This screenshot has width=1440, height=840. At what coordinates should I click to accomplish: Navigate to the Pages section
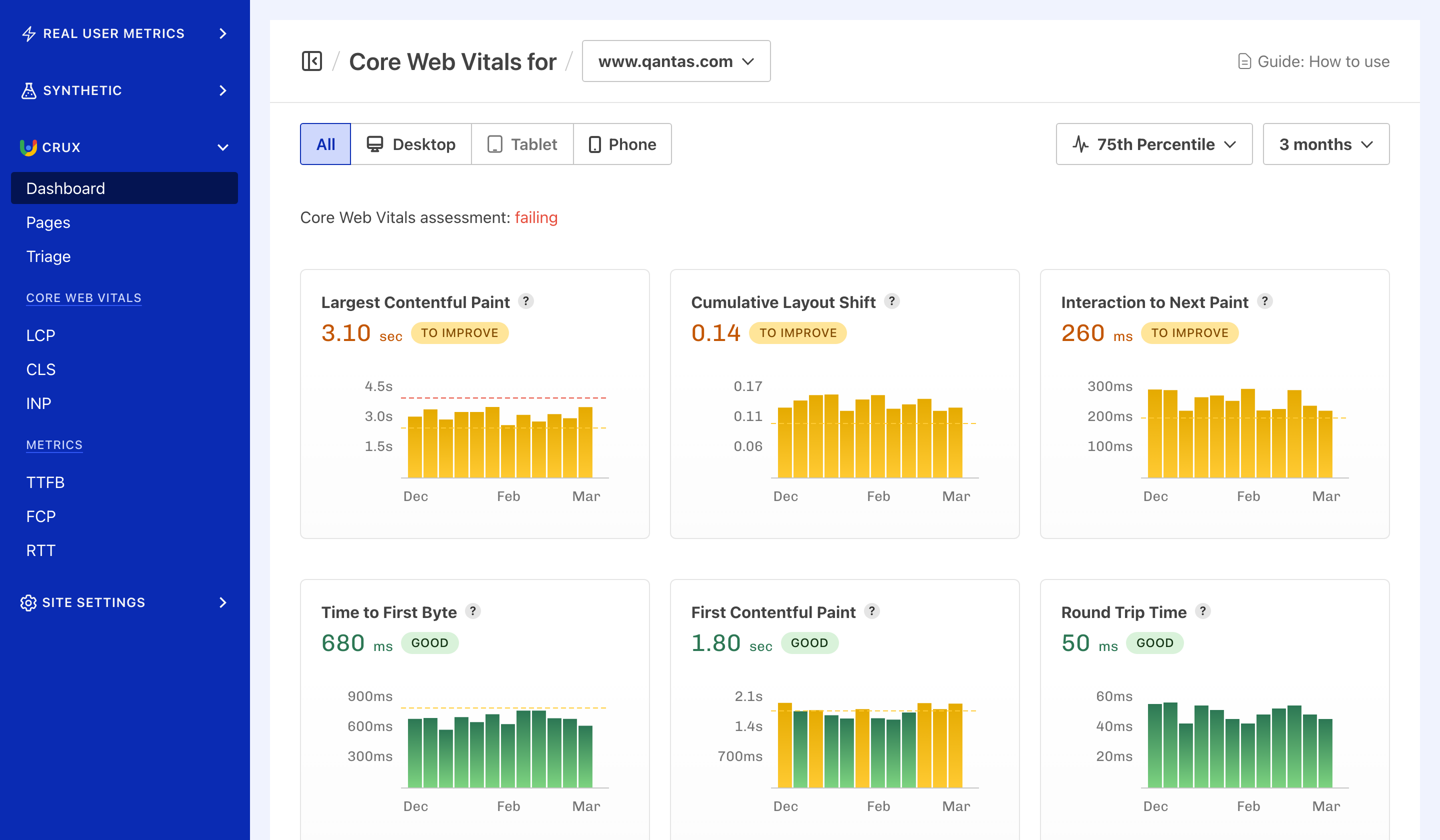(x=48, y=222)
